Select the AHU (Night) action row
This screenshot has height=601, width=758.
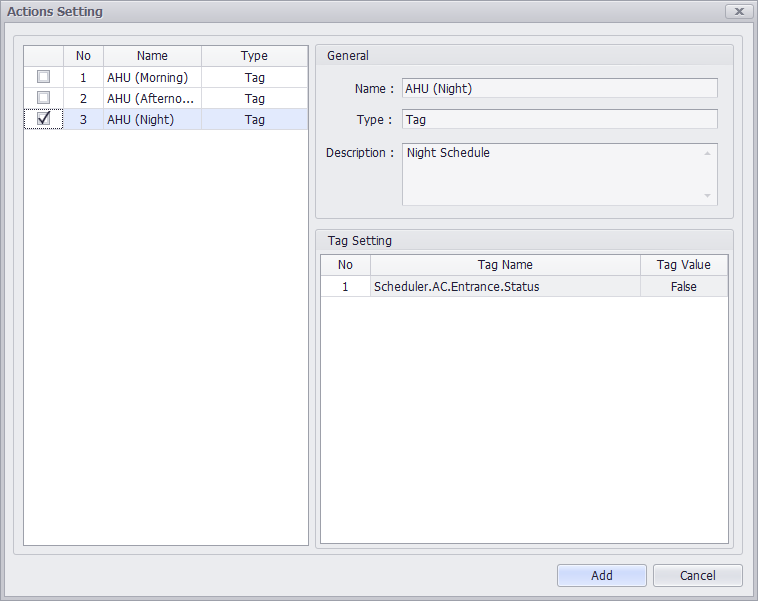150,119
